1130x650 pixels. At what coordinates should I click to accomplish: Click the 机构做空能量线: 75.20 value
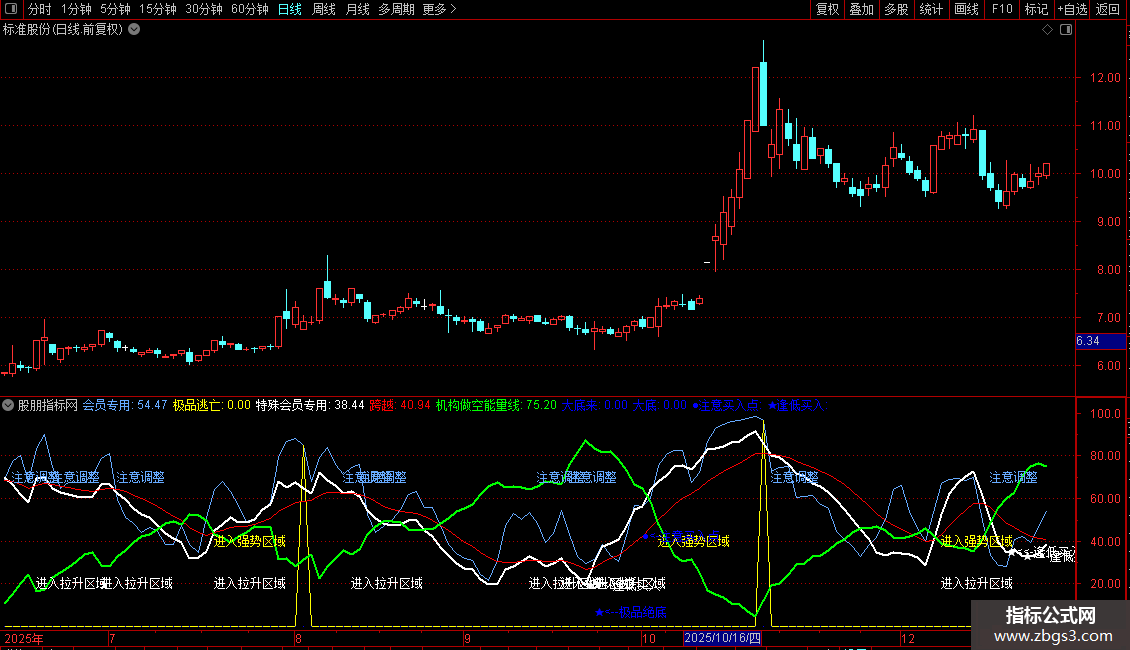tap(496, 405)
